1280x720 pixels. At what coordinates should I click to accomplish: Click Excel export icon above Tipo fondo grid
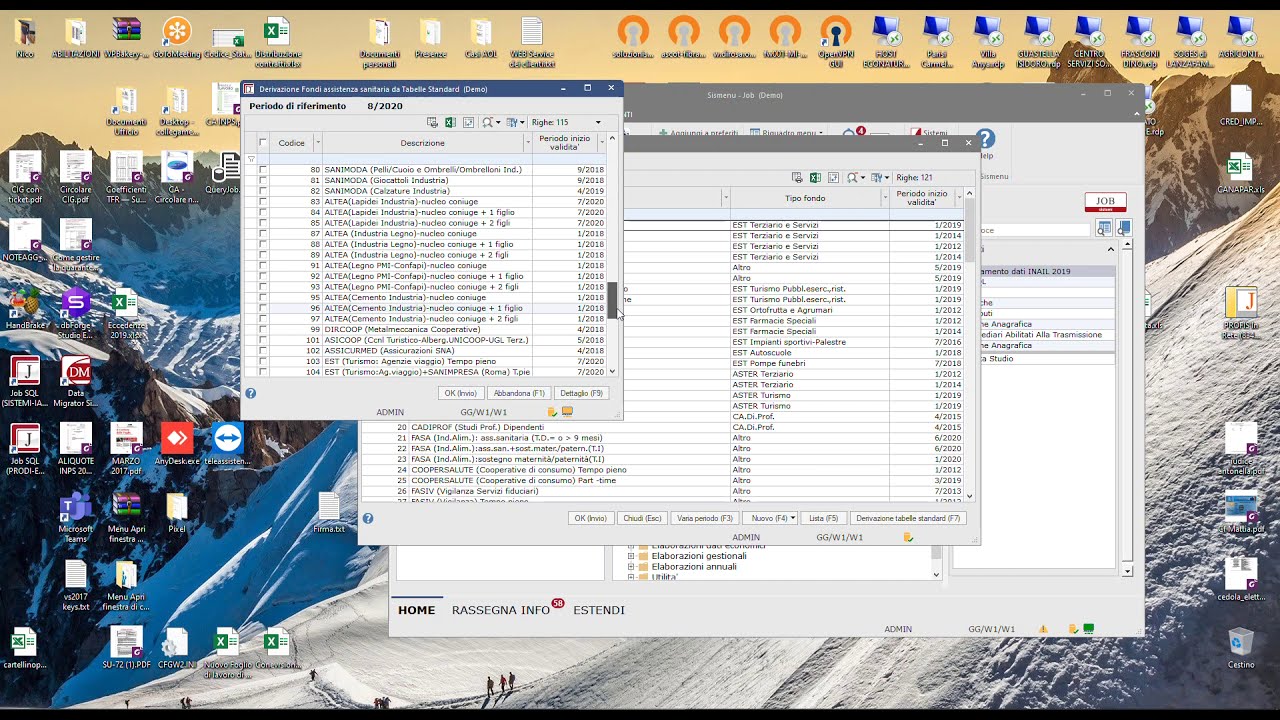(816, 177)
